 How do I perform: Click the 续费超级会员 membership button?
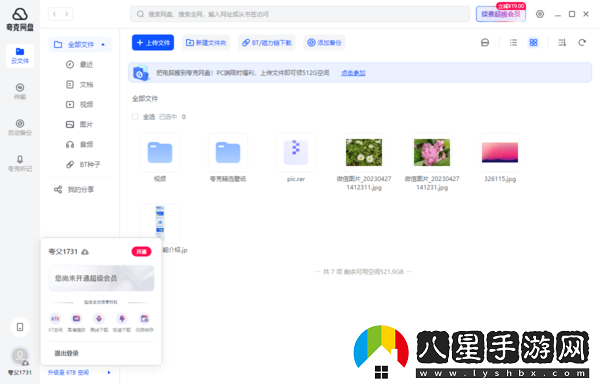click(501, 14)
